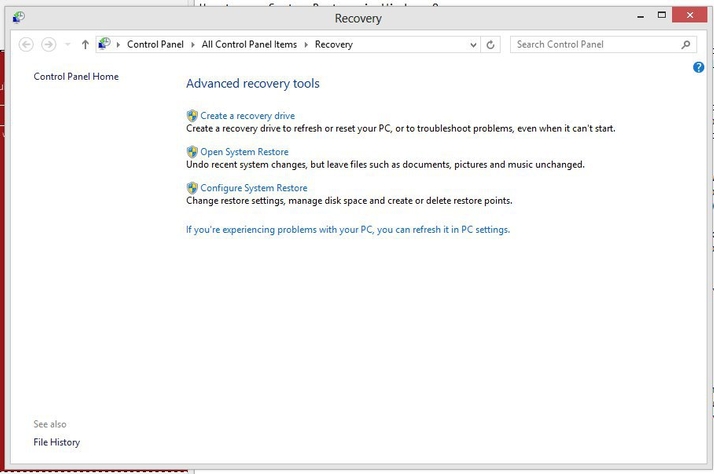Minimize the Recovery window
This screenshot has width=714, height=474.
(x=641, y=16)
